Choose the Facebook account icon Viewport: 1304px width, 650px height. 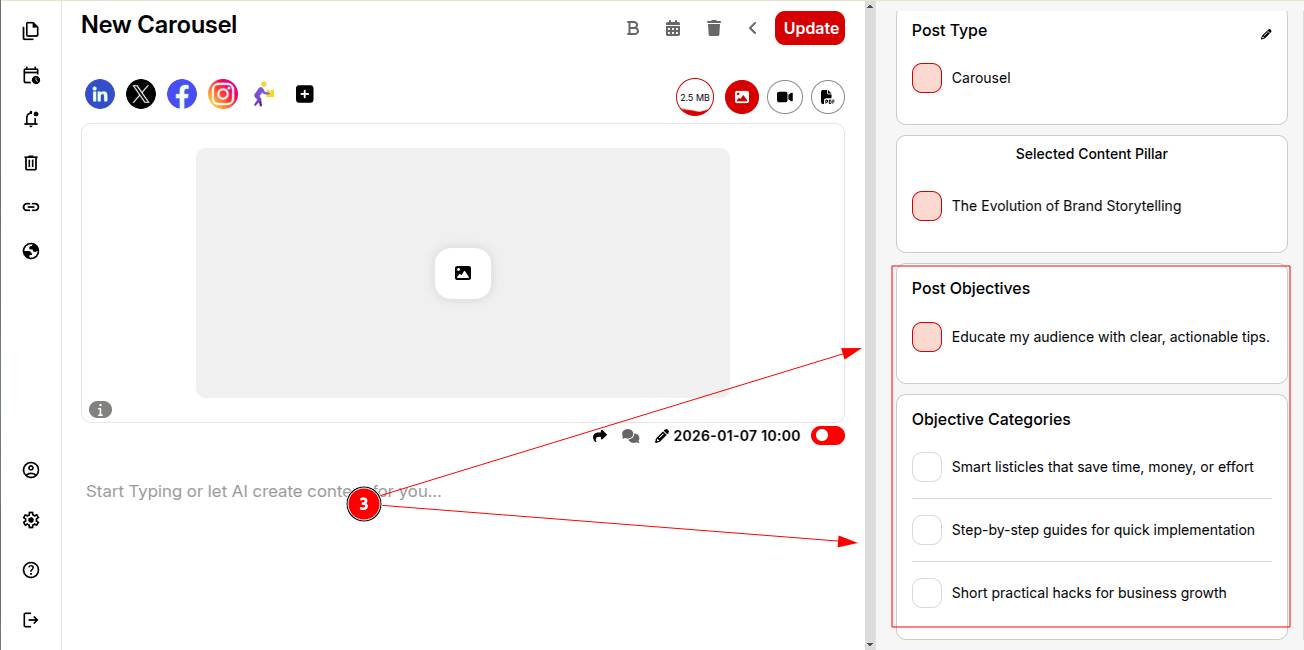point(182,95)
